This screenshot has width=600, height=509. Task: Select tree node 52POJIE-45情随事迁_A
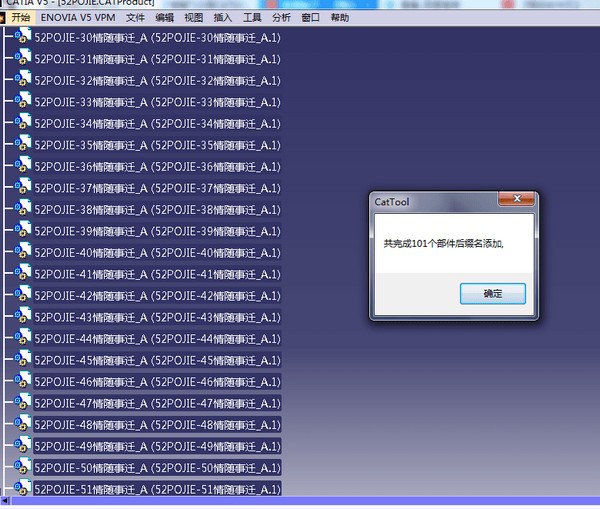tap(157, 360)
